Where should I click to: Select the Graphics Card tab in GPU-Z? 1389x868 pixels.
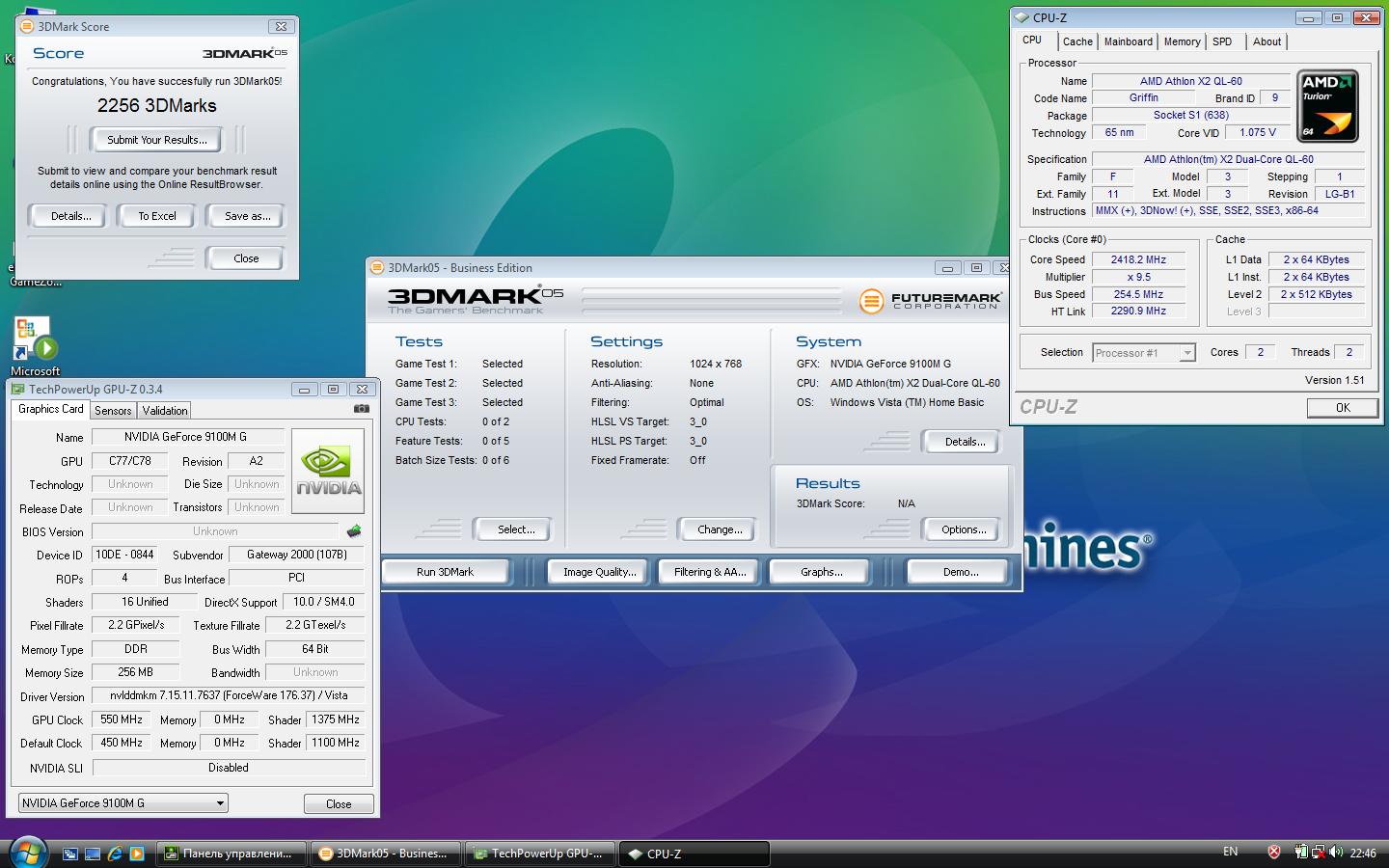point(51,409)
